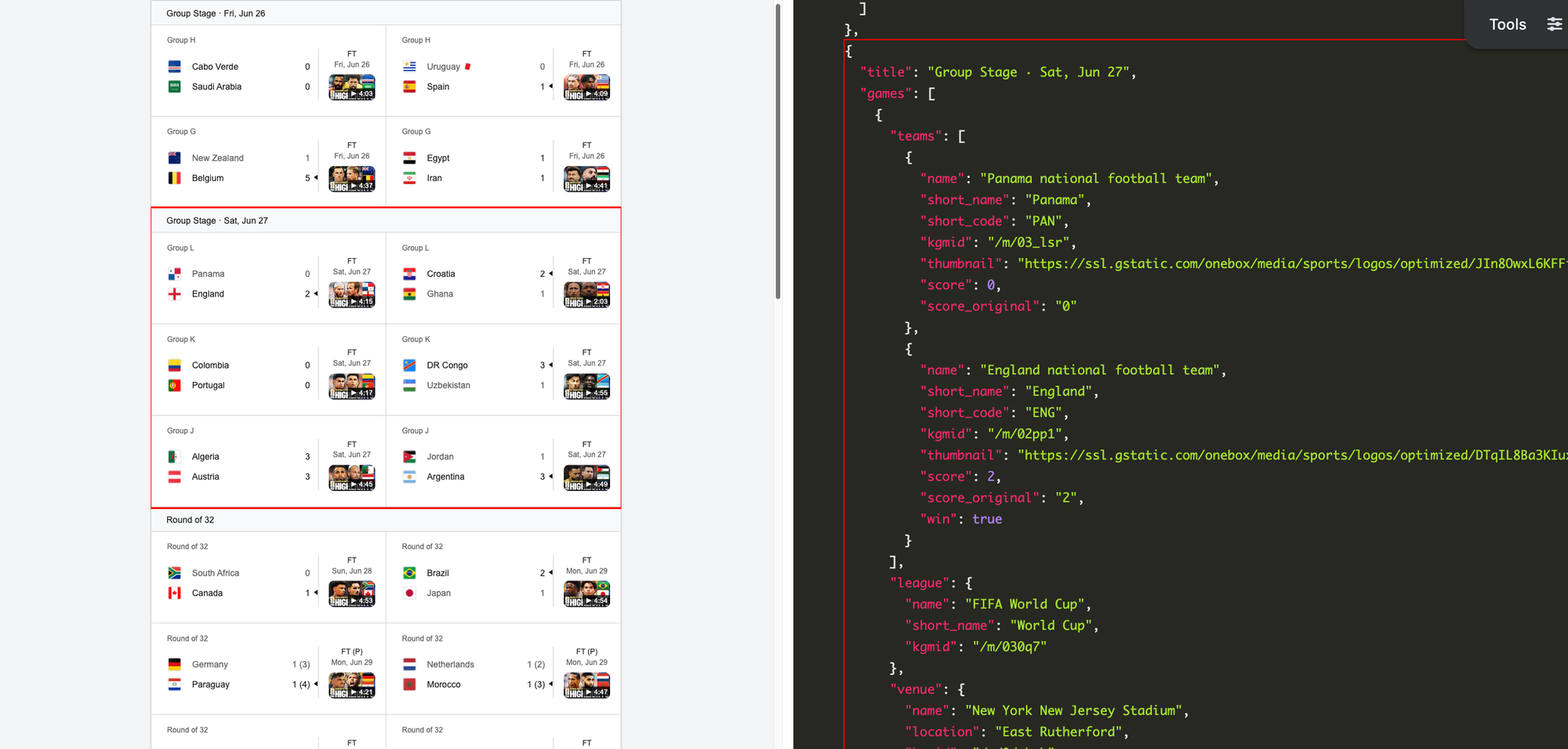This screenshot has width=1568, height=749.
Task: Click the Egypt flag icon
Action: (x=409, y=158)
